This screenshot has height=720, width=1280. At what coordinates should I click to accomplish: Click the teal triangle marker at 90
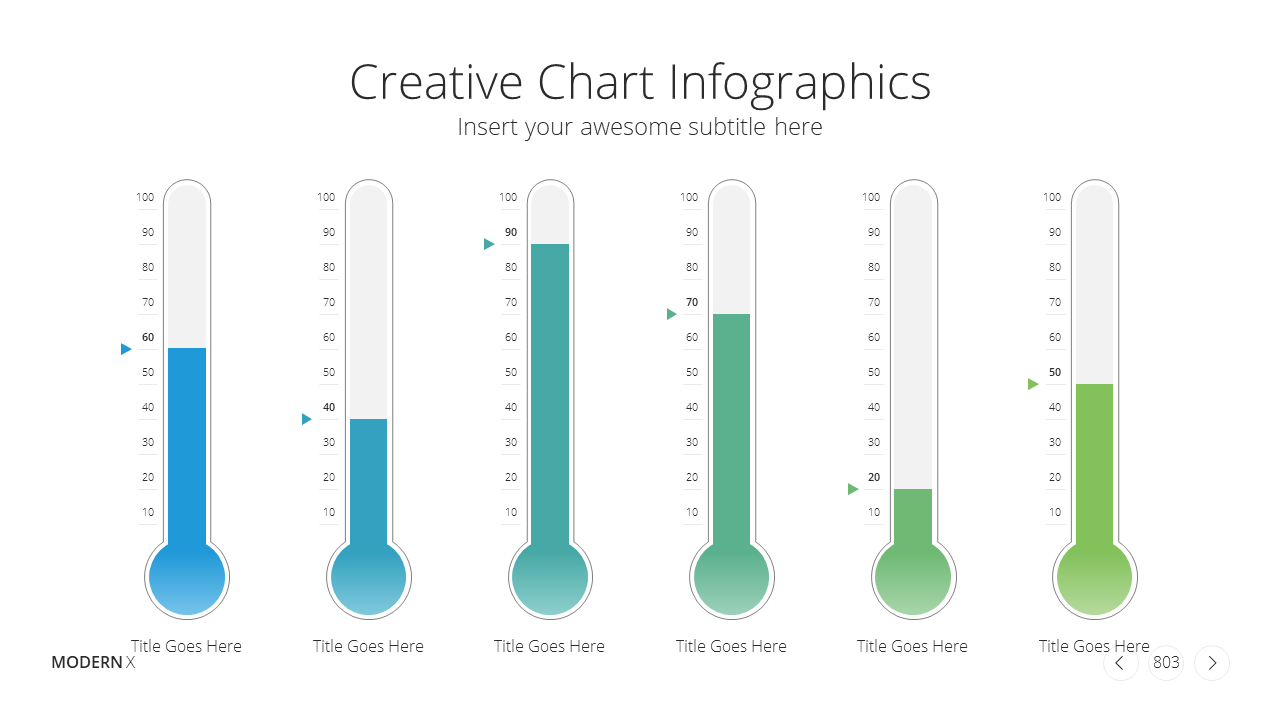coord(489,244)
